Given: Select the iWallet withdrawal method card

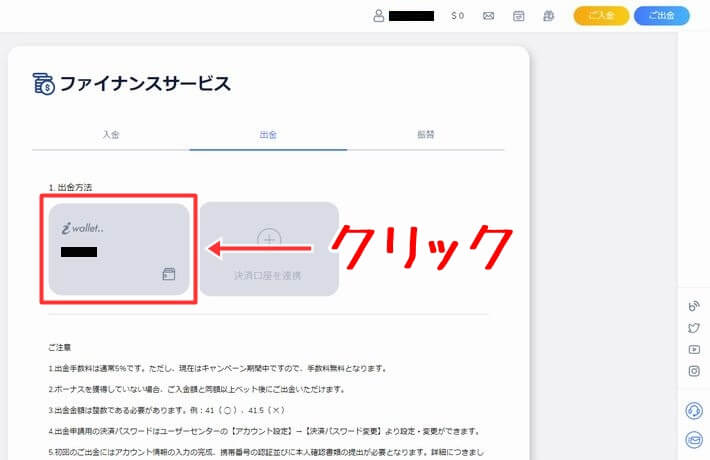Looking at the screenshot, I should tap(119, 249).
